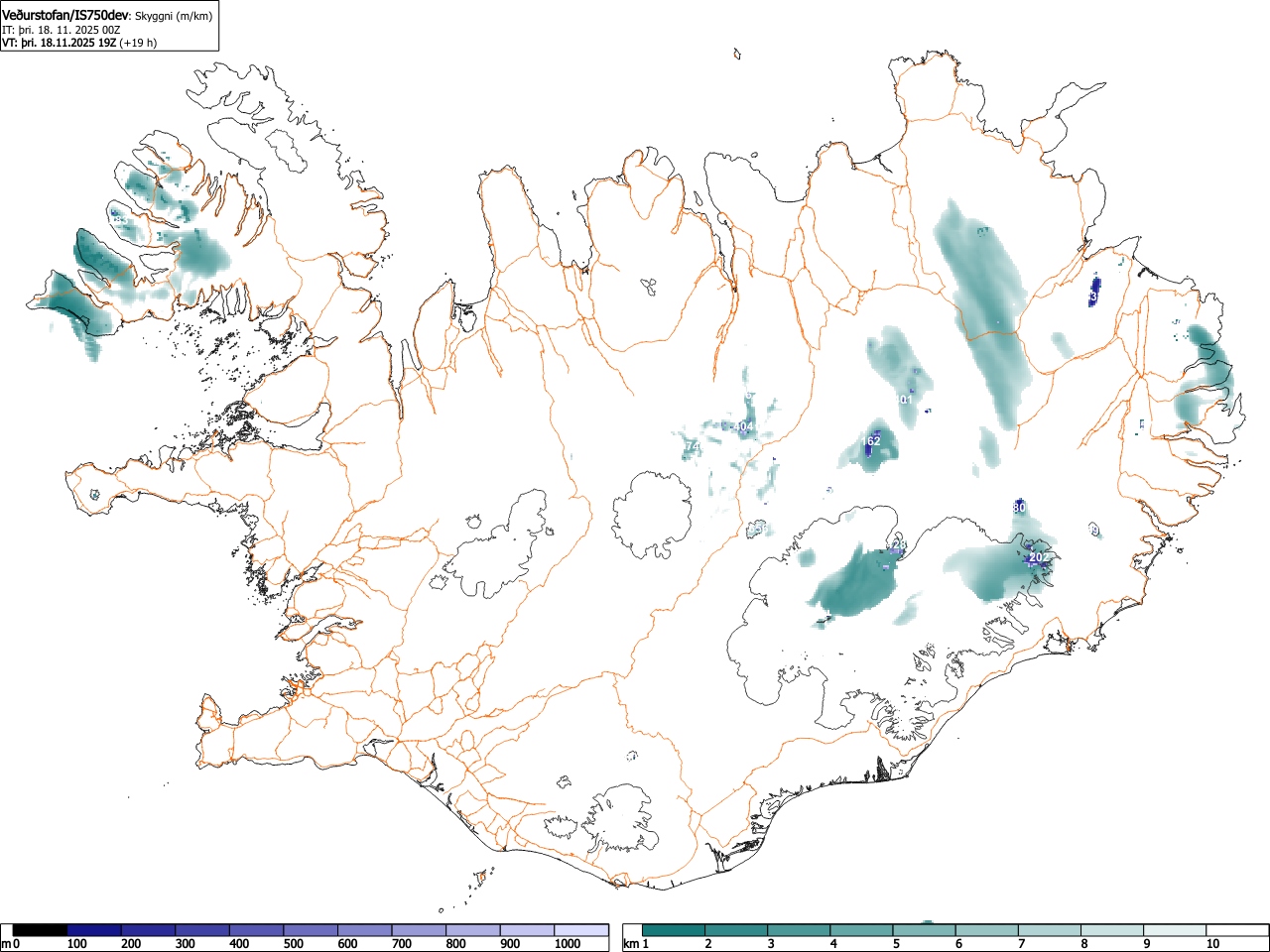
Task: Click the 900–1000 m pale lavender swatch
Action: pyautogui.click(x=526, y=930)
